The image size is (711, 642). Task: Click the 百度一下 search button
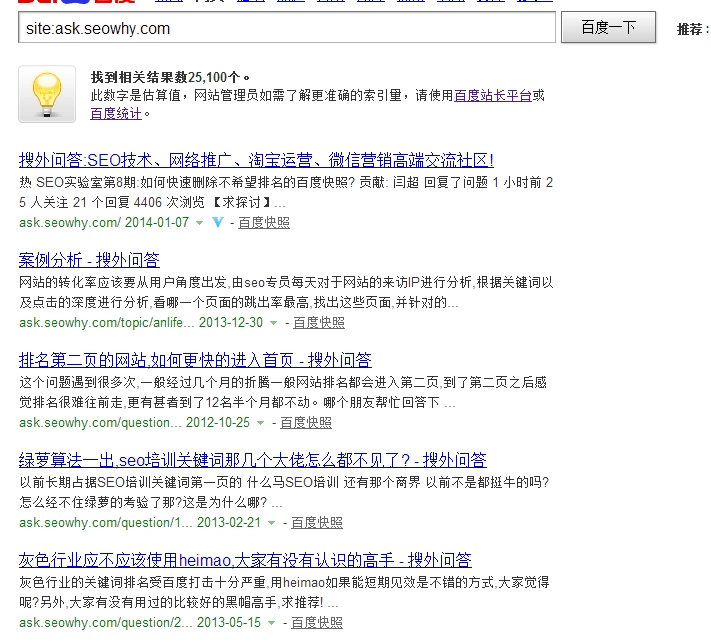click(609, 27)
